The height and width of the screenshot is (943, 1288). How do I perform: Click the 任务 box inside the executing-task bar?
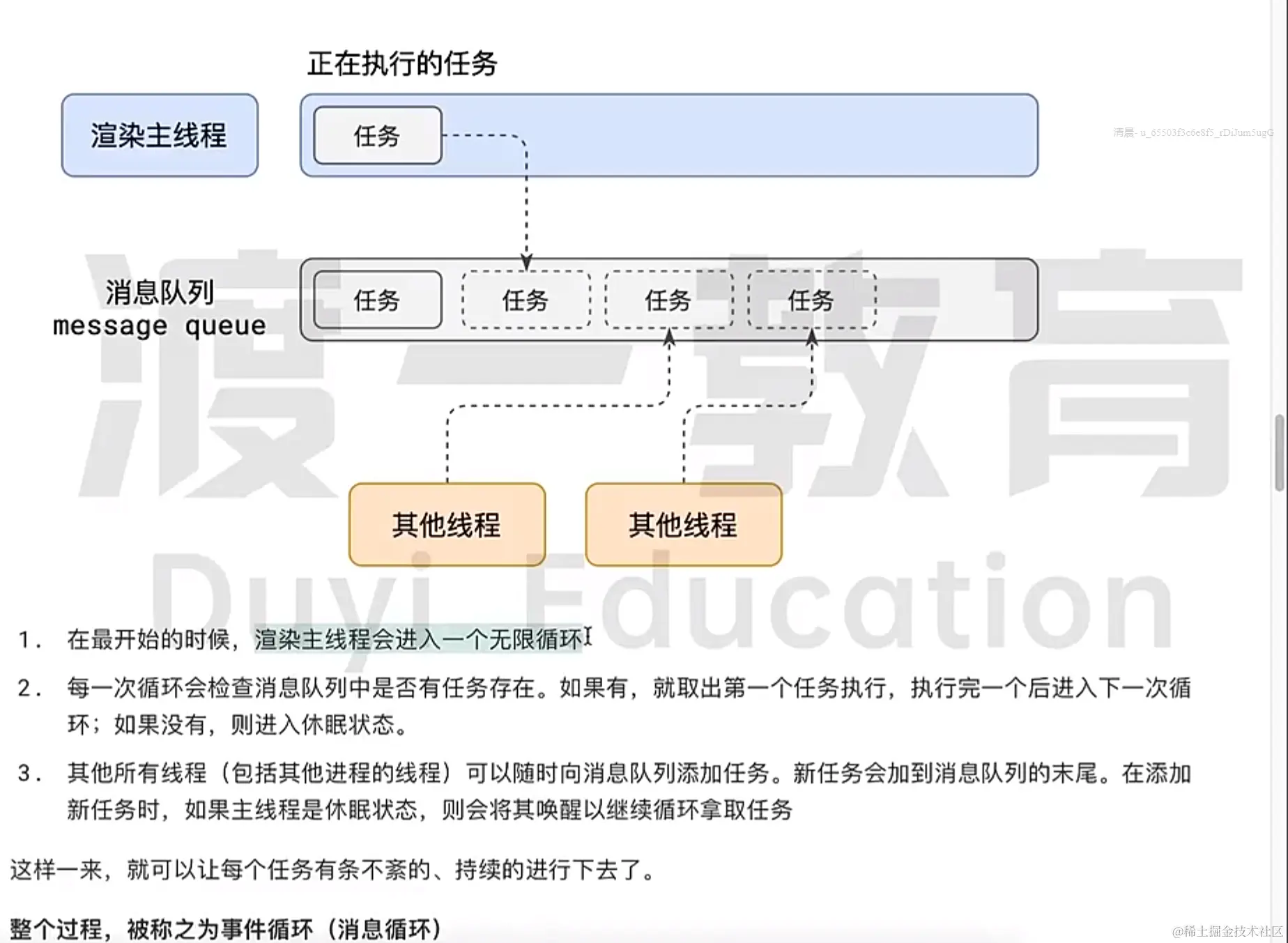378,135
